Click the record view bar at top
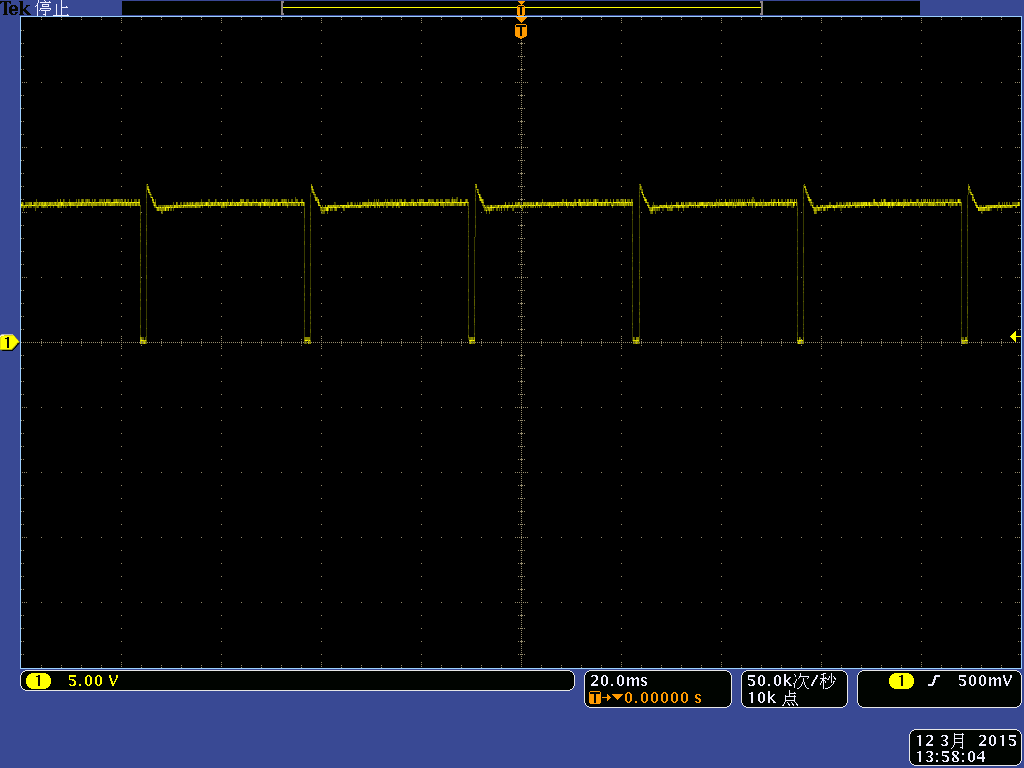 520,8
